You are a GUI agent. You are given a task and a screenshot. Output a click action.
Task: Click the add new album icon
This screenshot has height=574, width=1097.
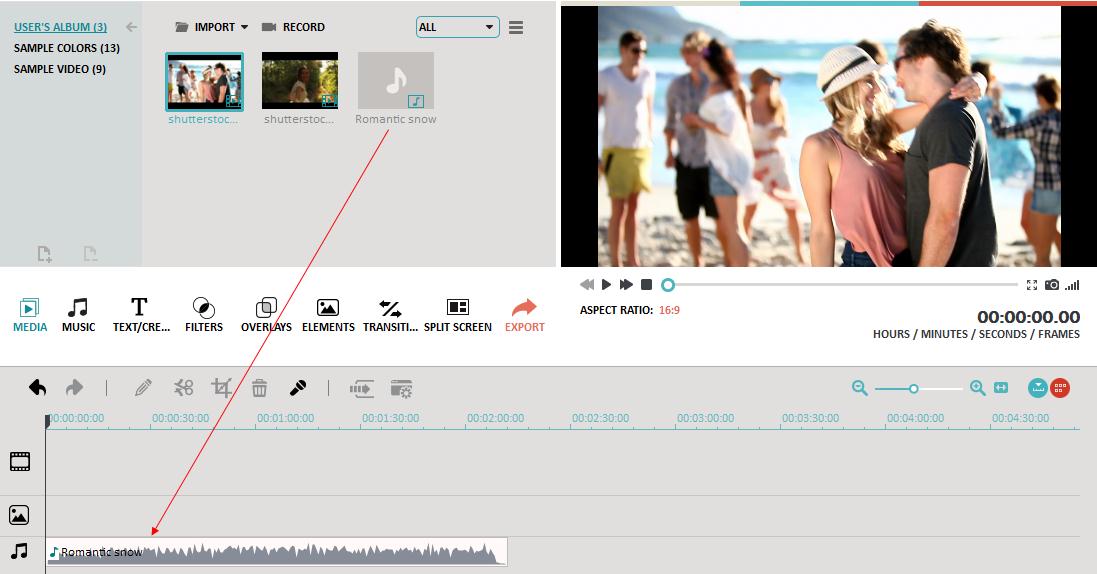44,253
